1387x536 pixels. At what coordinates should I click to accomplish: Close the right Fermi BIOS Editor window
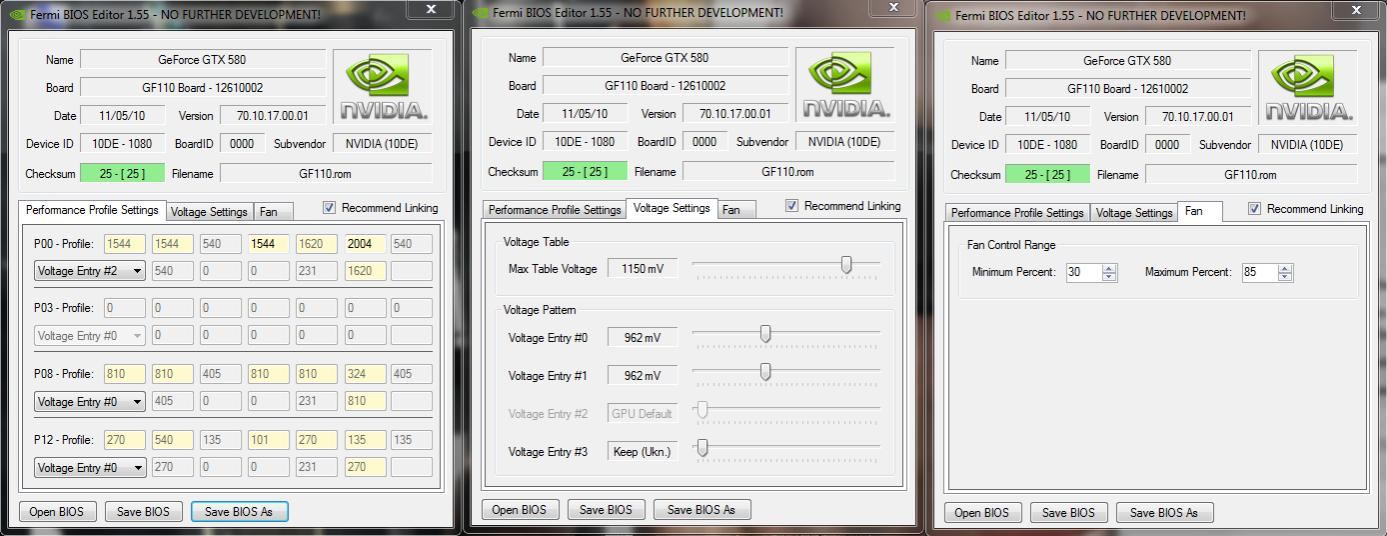pos(1357,10)
